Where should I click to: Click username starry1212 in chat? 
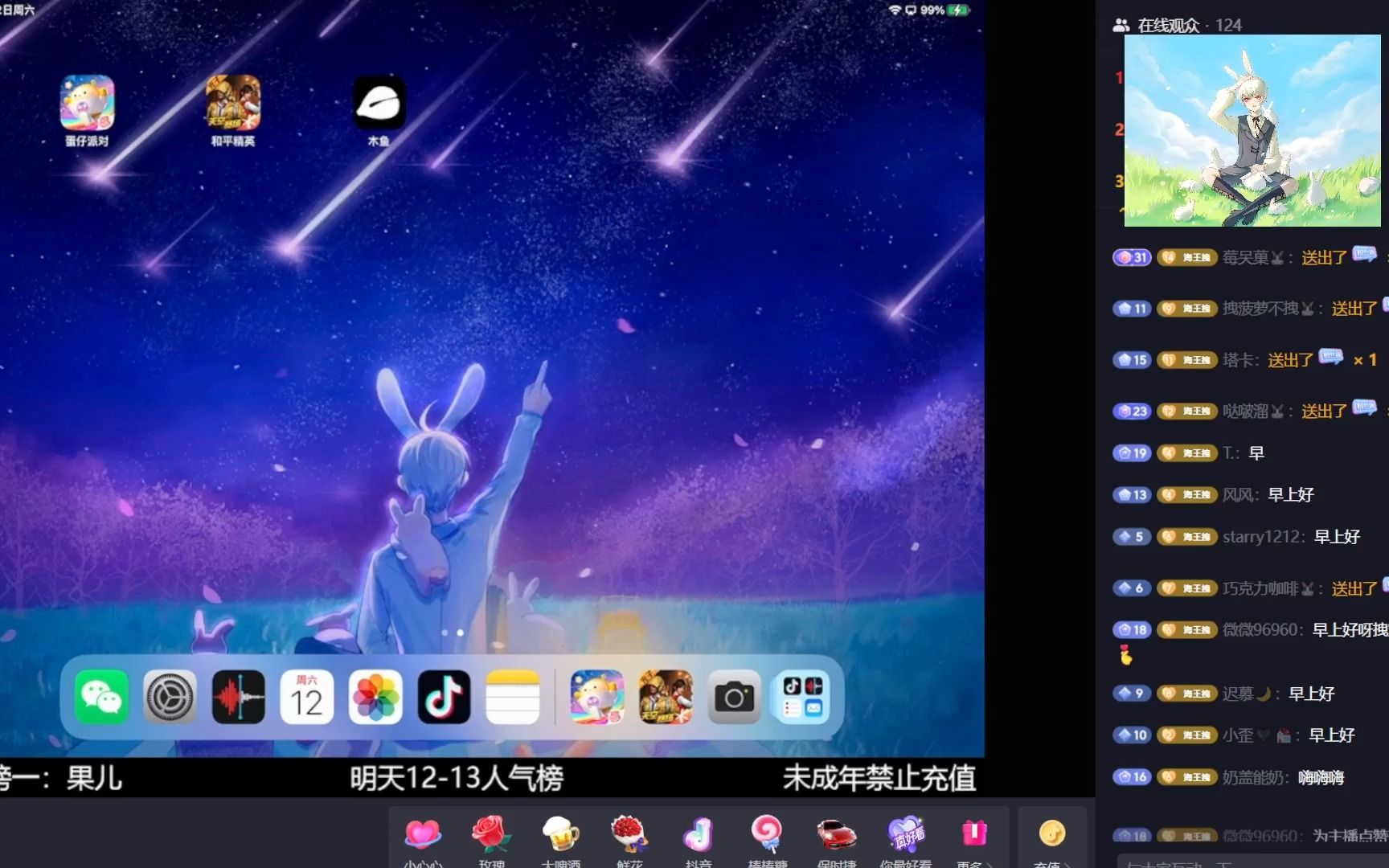point(1263,537)
